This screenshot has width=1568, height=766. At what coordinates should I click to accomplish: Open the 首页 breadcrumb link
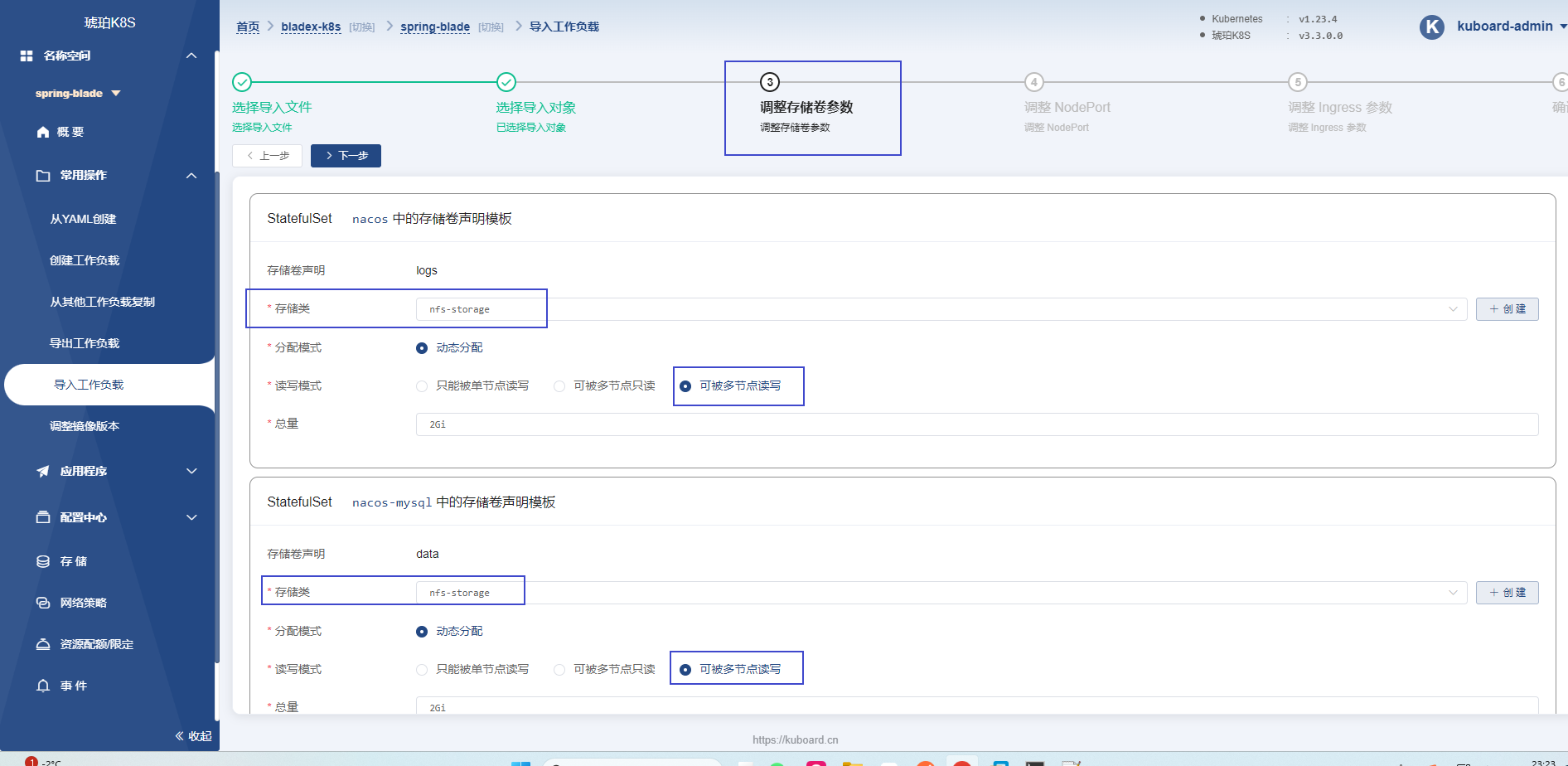pyautogui.click(x=248, y=27)
